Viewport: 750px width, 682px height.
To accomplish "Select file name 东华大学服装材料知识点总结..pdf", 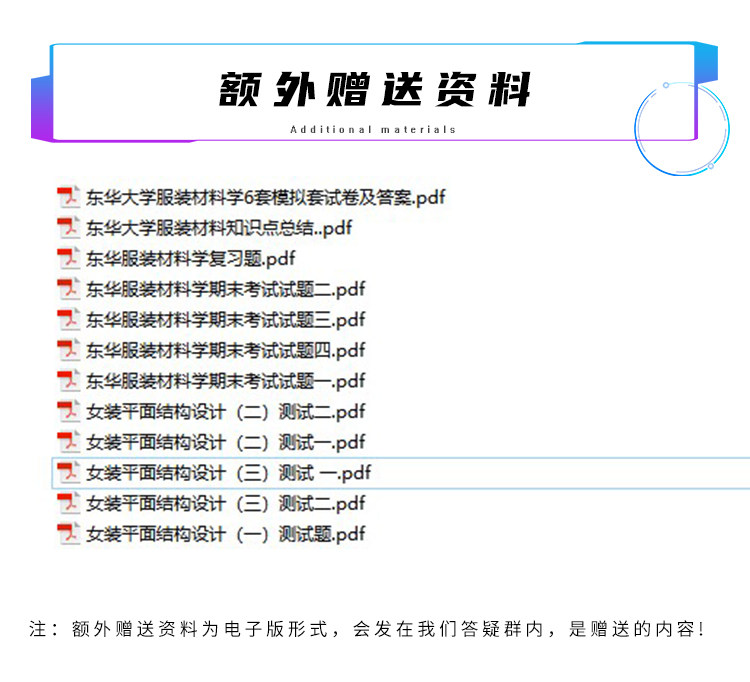I will tap(219, 228).
